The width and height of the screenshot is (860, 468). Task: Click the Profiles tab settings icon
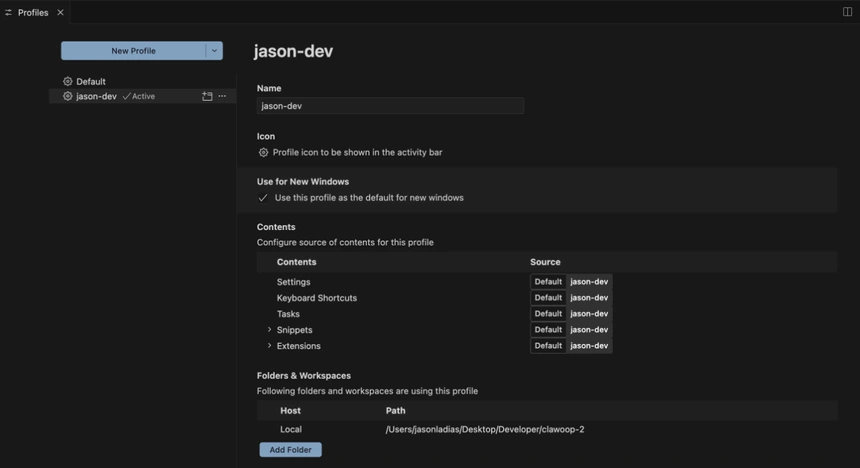click(x=9, y=12)
